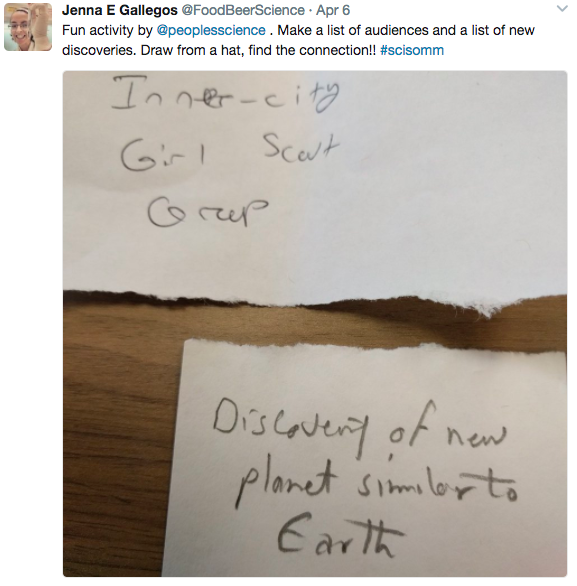Click the handwritten "Earth" word
Viewport: 577px width, 586px height.
(341, 535)
